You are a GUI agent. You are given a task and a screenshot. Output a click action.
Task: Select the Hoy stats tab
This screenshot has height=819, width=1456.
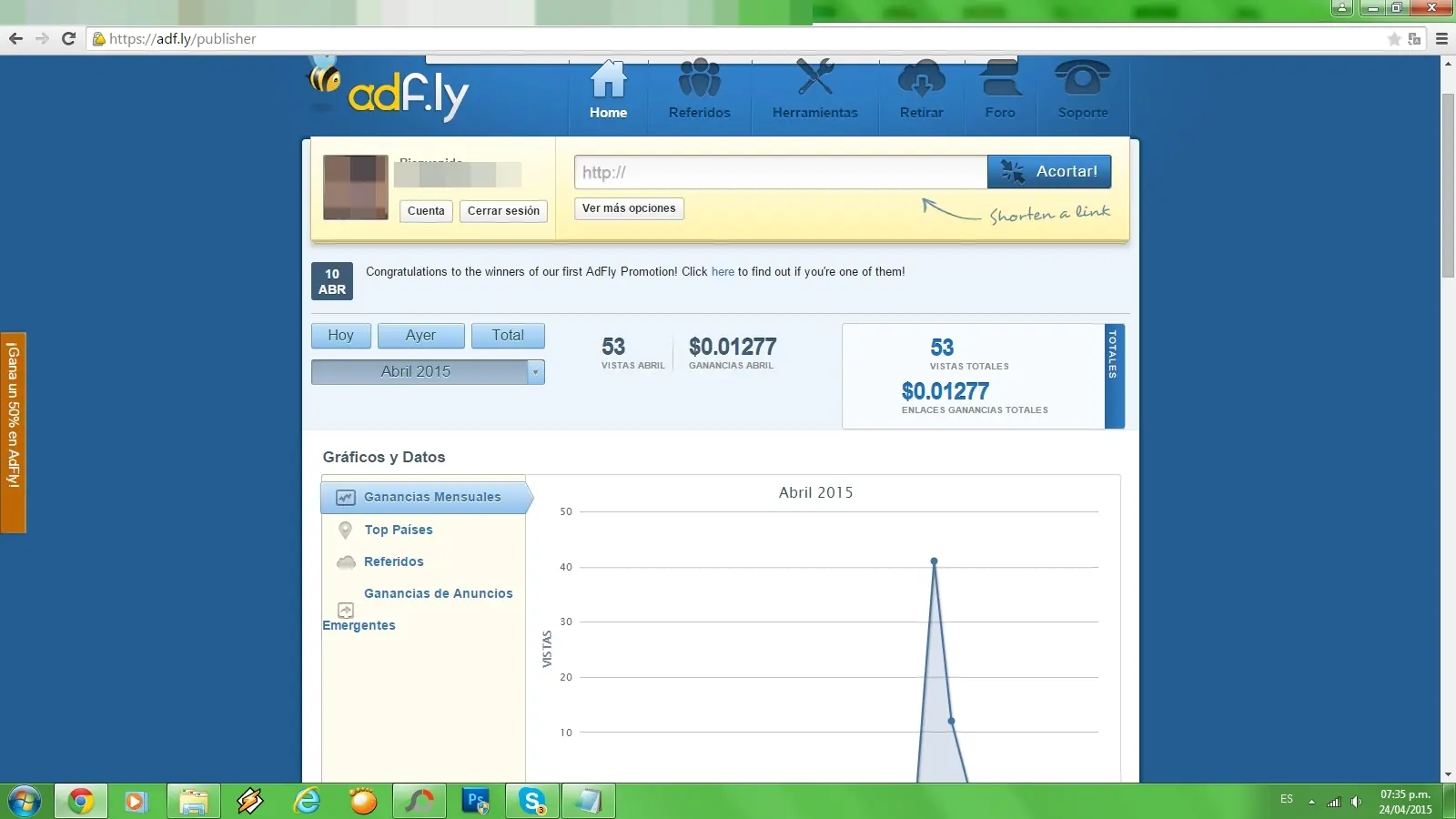[x=340, y=336]
